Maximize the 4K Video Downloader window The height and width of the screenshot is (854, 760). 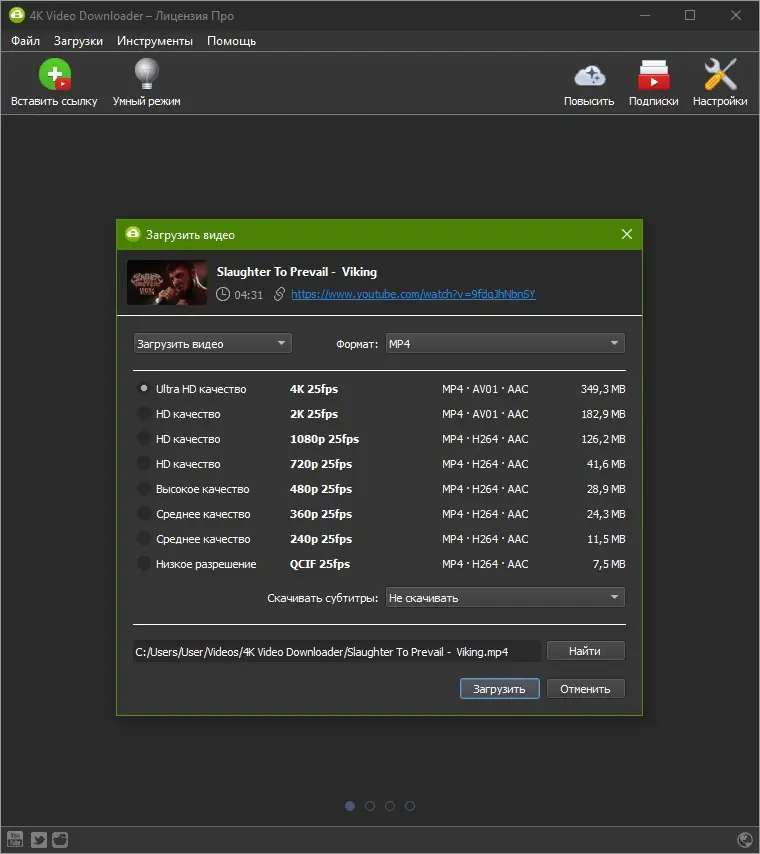pos(690,15)
